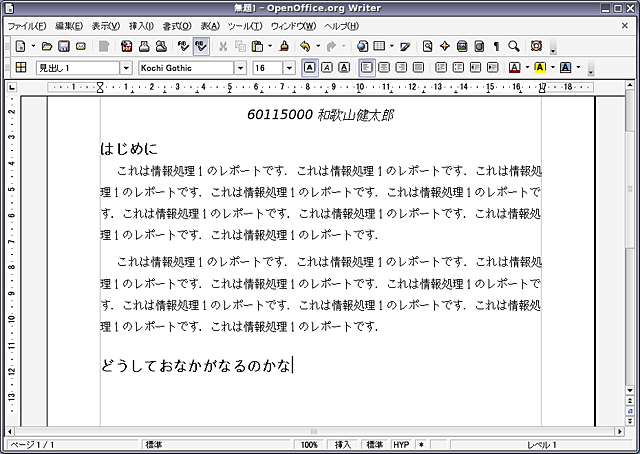
Task: Click the previous page double-arrow button
Action: [630, 401]
